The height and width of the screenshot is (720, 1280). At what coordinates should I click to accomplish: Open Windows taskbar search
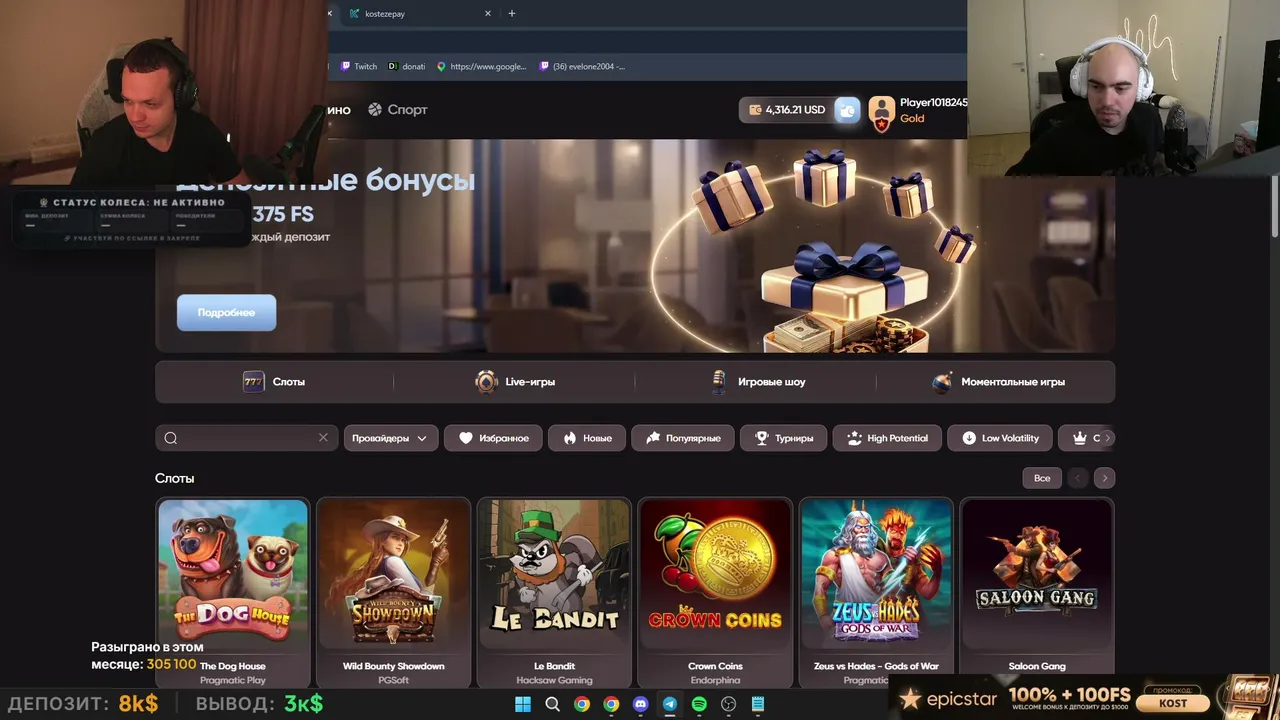552,704
